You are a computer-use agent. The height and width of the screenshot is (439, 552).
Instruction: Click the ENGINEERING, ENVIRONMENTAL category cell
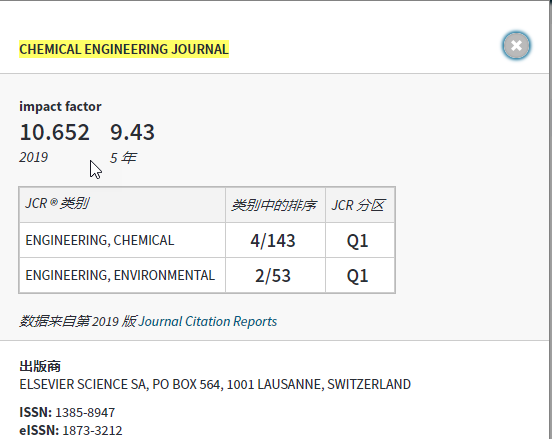(122, 275)
